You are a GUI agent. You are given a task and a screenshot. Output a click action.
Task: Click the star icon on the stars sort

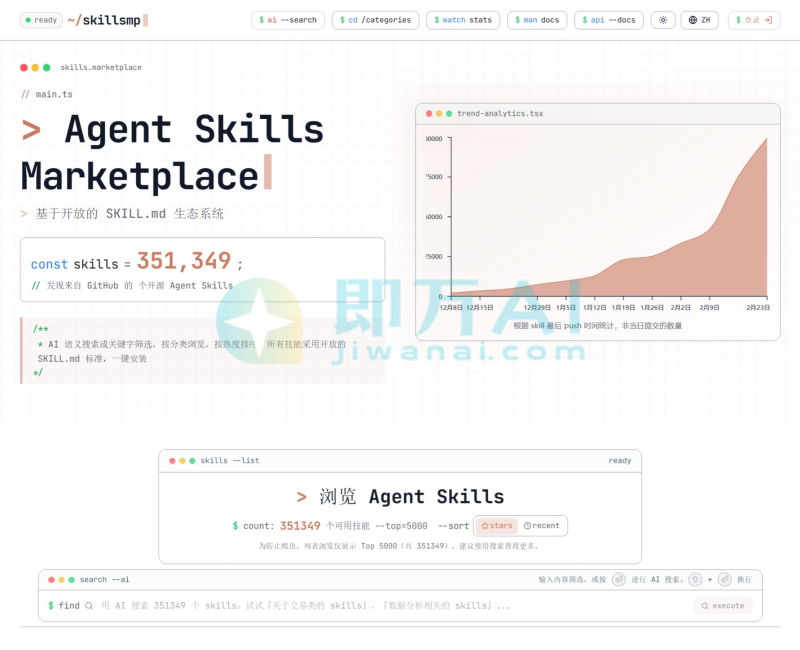point(487,526)
